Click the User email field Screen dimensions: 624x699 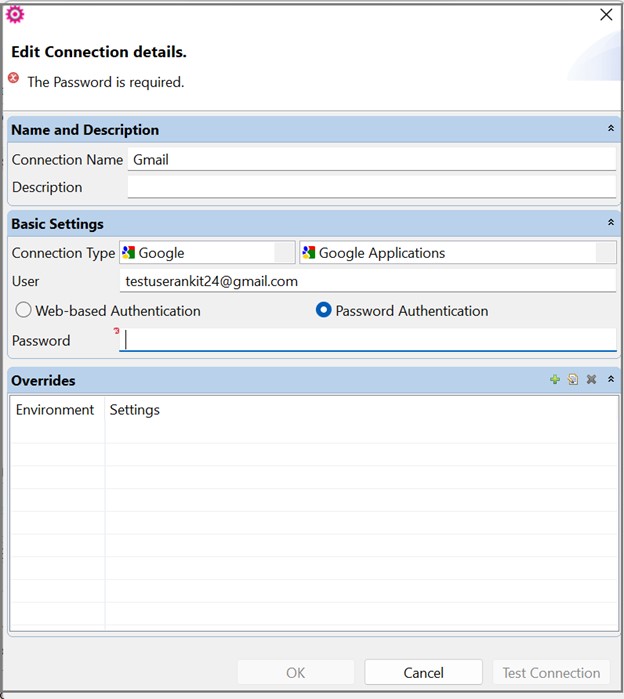click(368, 281)
